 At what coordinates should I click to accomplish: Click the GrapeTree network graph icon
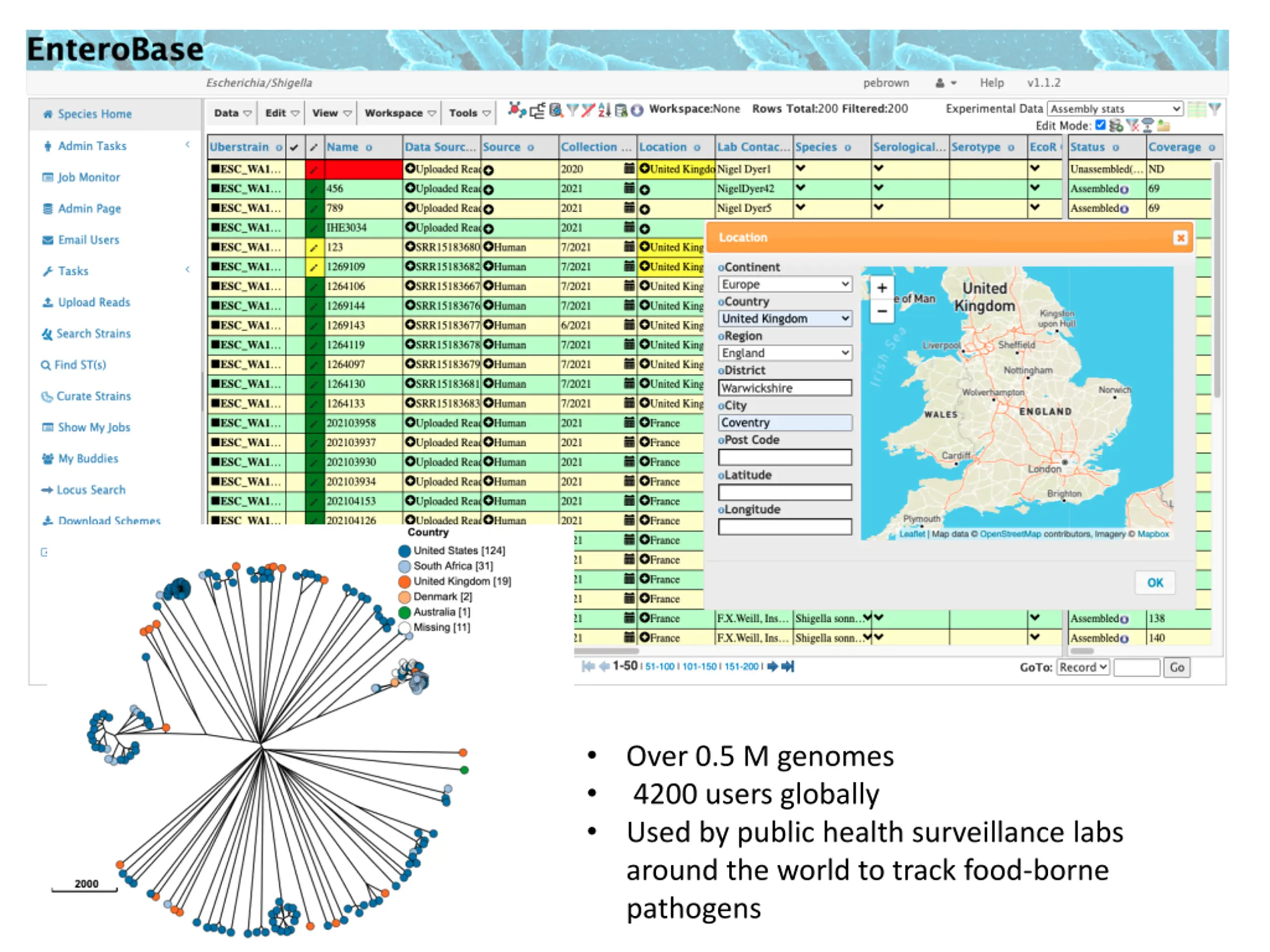click(x=517, y=110)
